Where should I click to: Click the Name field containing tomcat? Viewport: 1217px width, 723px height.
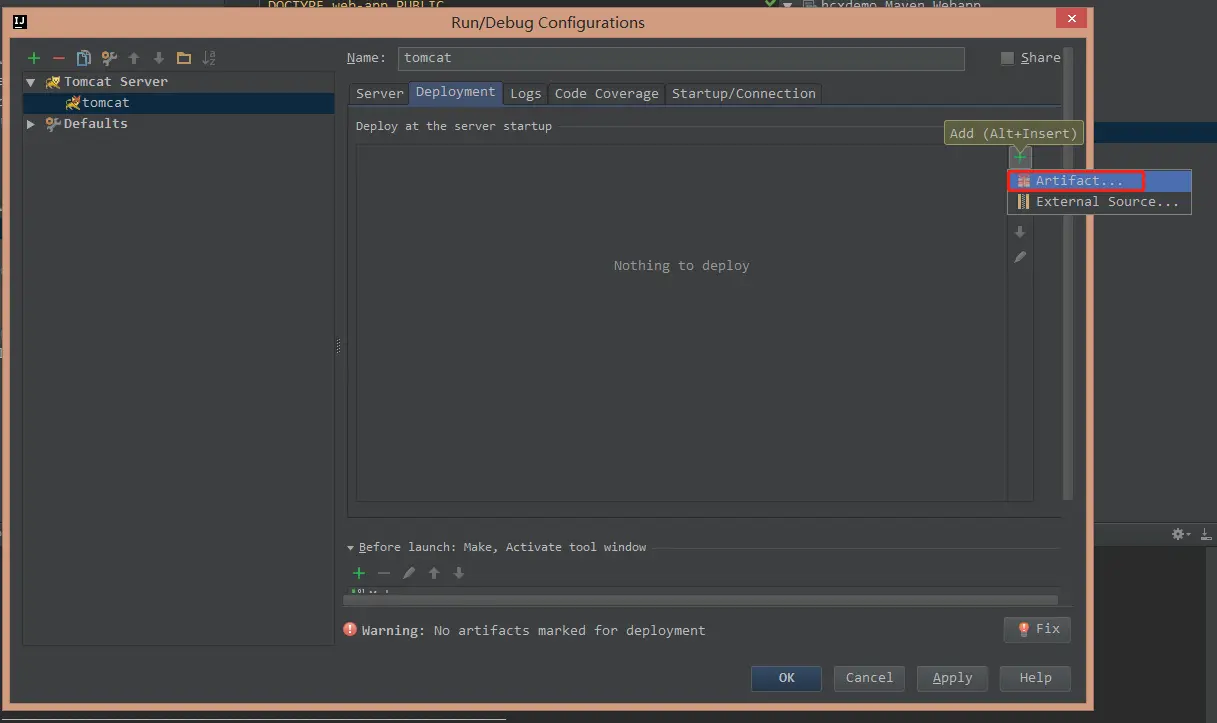681,58
